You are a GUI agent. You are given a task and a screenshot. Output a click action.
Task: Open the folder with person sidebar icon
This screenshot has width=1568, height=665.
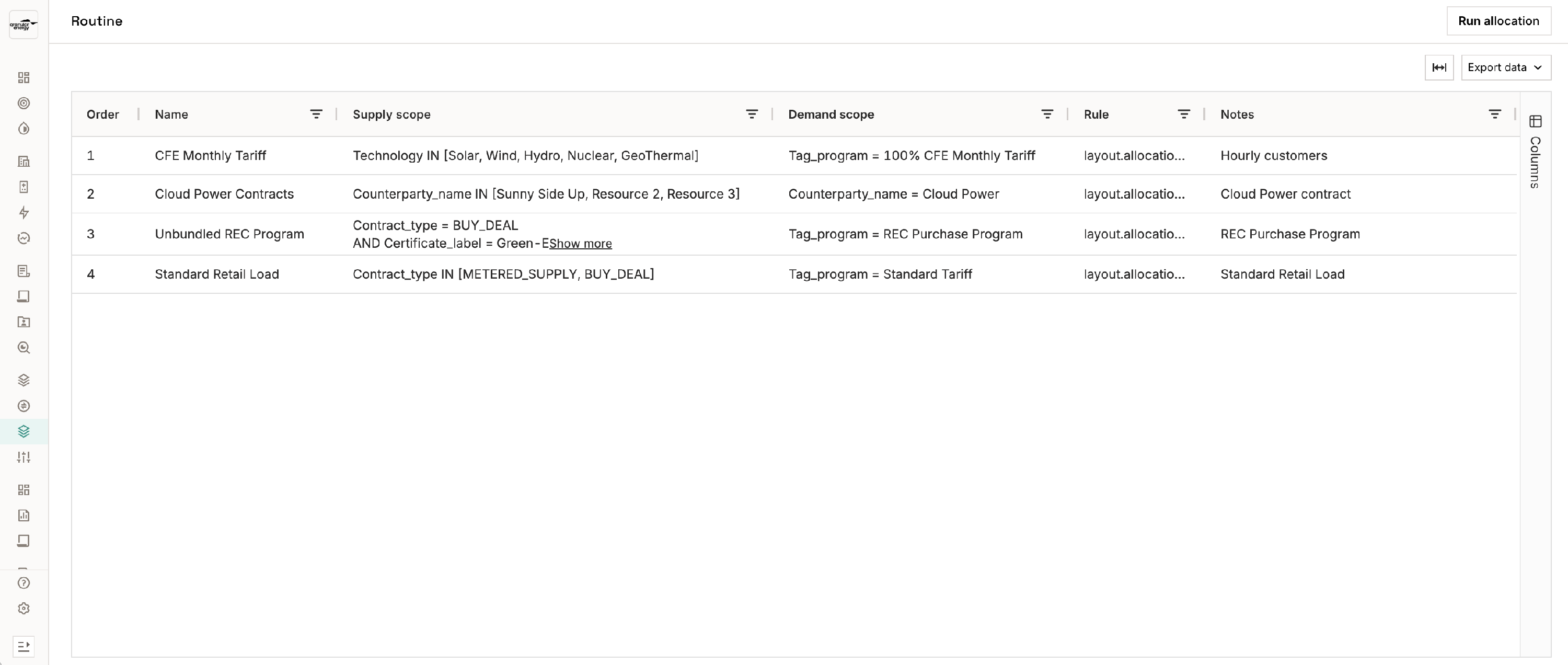coord(24,322)
